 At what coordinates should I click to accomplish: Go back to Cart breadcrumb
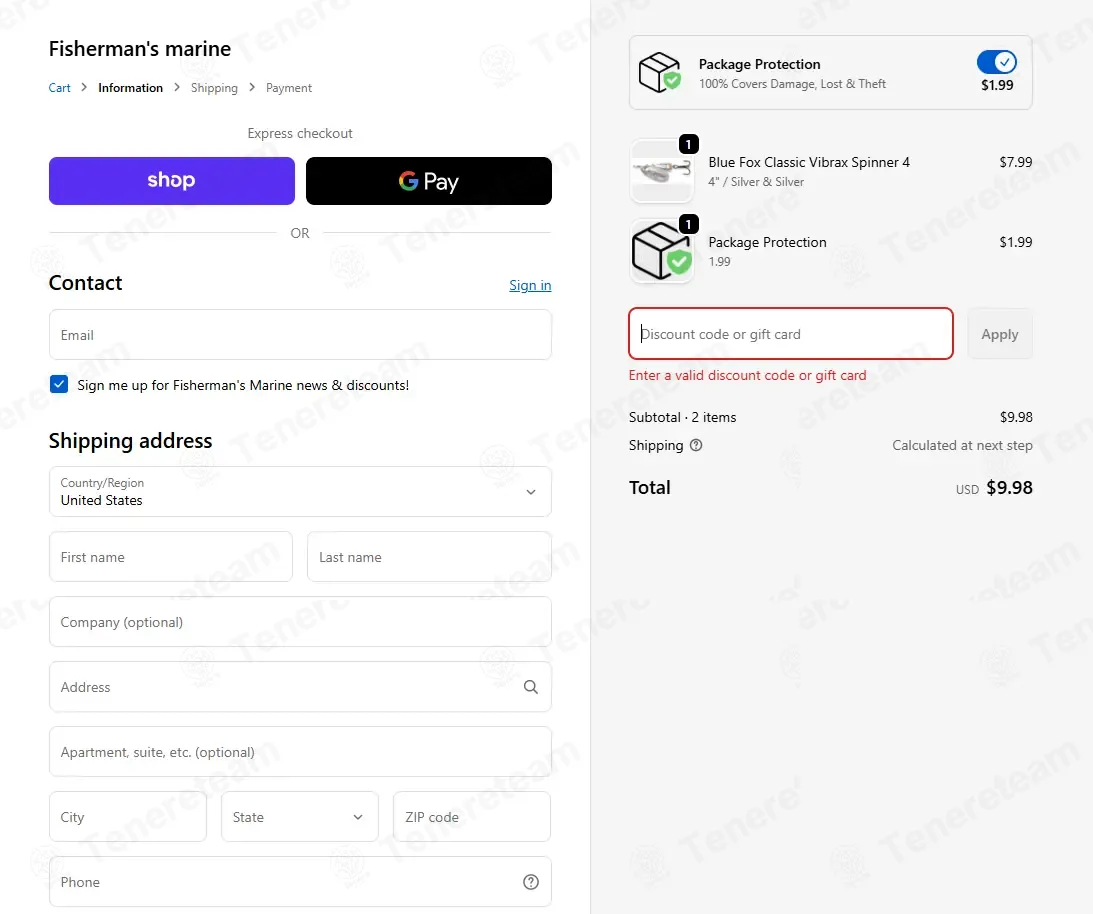59,88
